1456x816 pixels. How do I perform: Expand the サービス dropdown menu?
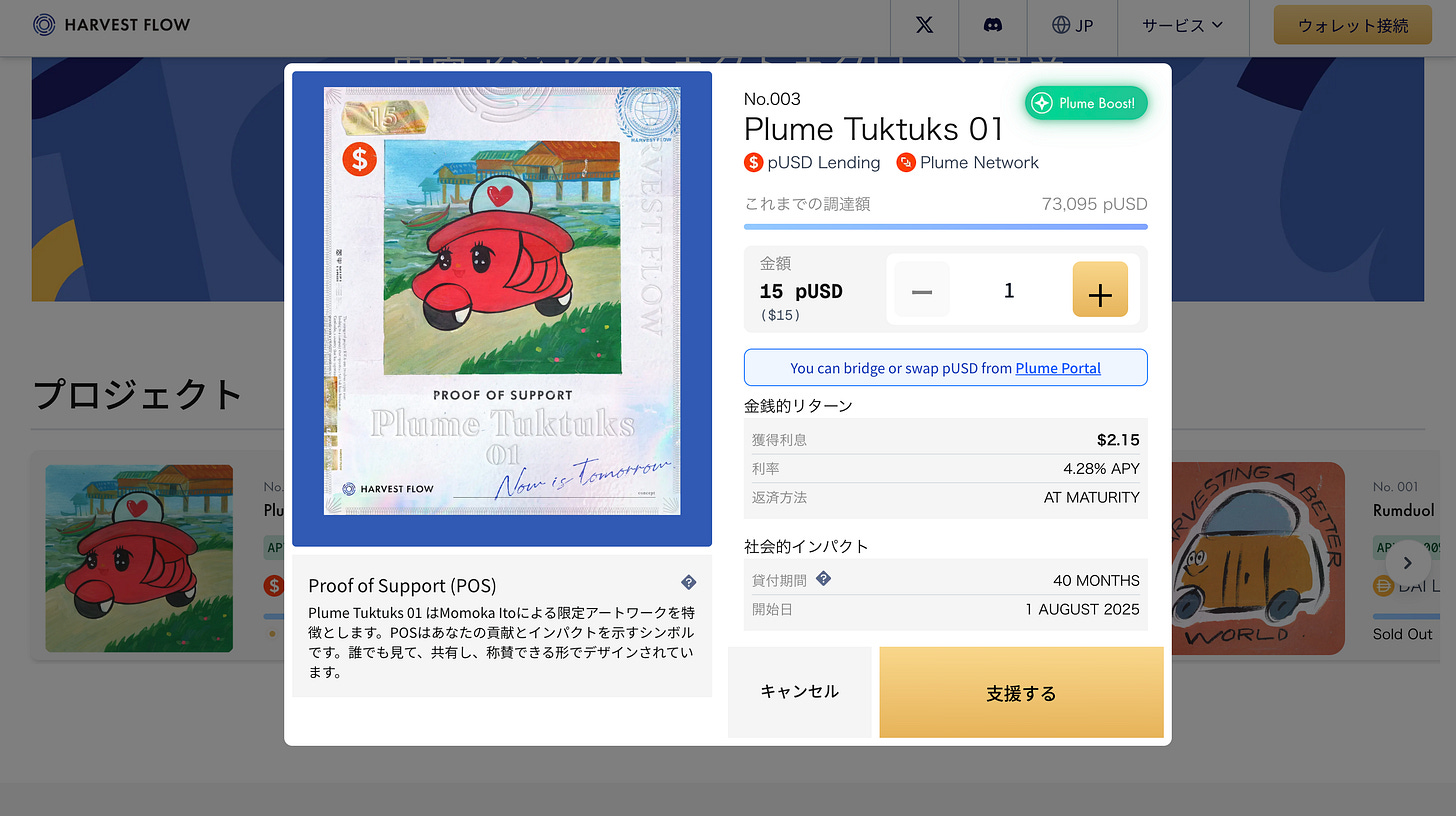click(1183, 25)
